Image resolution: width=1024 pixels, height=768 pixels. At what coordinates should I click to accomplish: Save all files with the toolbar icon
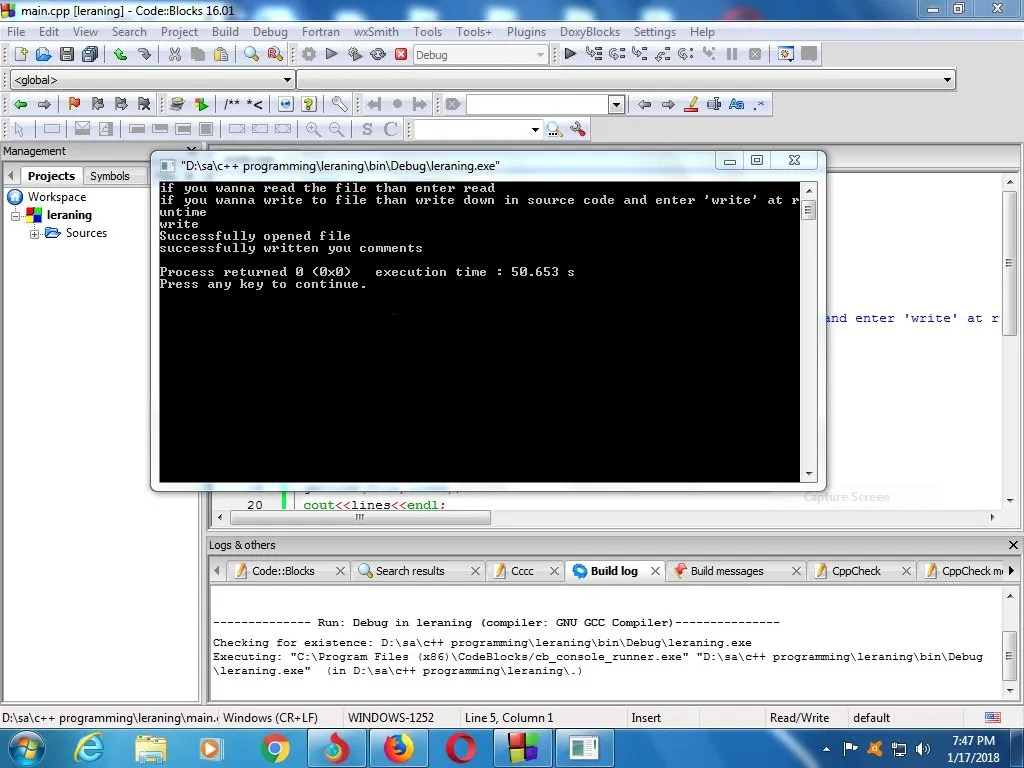90,54
